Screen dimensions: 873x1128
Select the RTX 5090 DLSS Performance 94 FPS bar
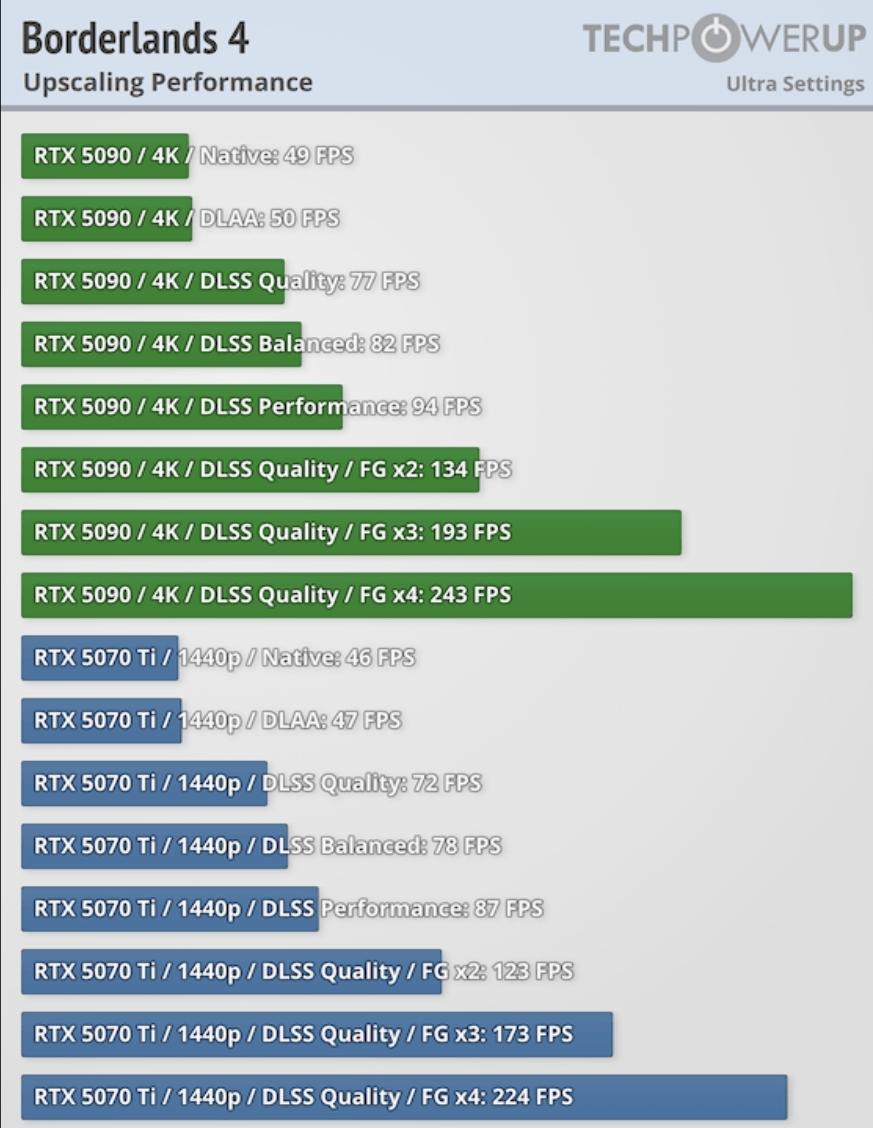point(182,407)
